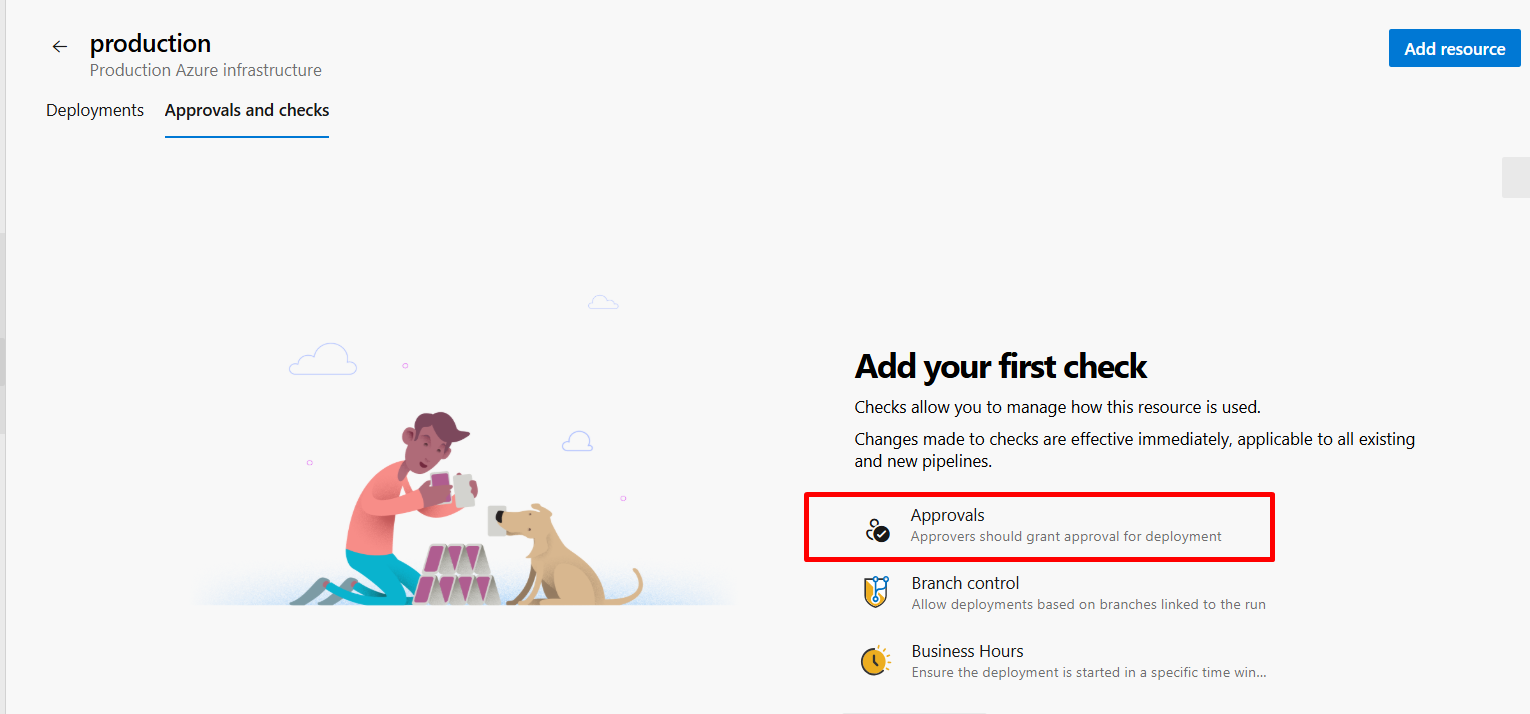Click the person holding cards illustration
Viewport: 1530px width, 714px height.
click(400, 500)
